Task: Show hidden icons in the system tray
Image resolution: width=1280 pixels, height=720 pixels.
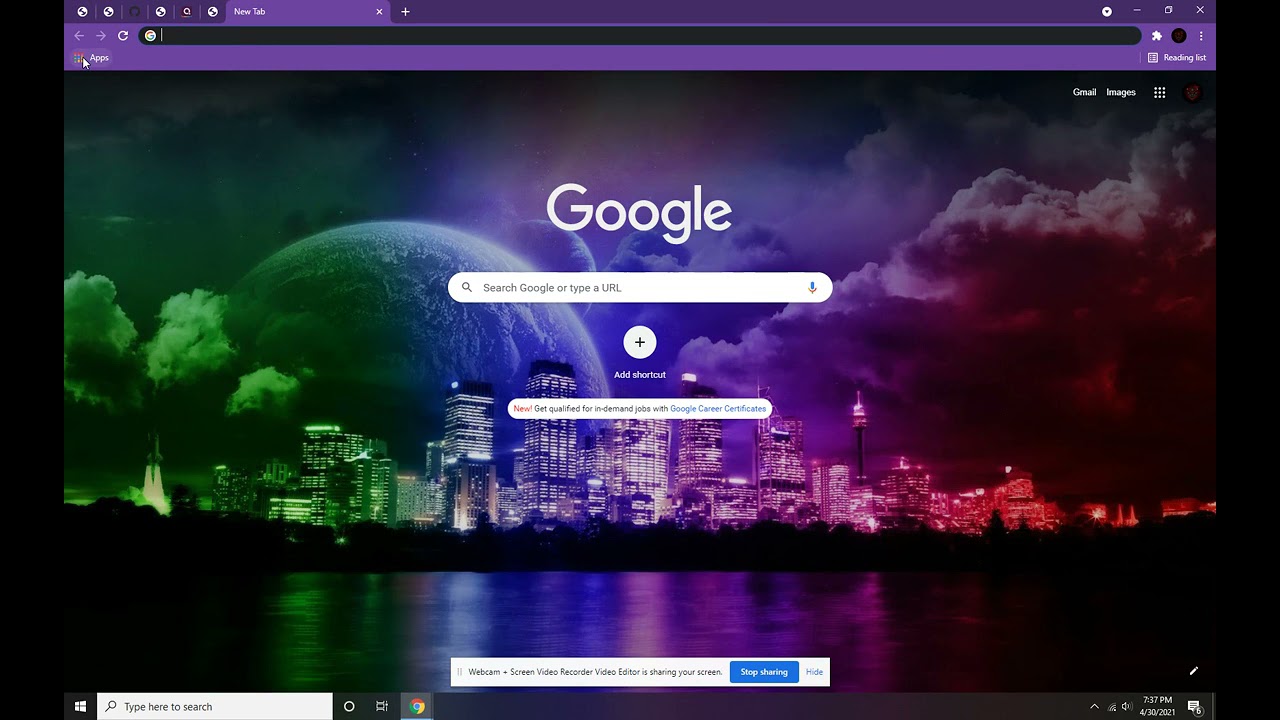Action: pyautogui.click(x=1094, y=707)
